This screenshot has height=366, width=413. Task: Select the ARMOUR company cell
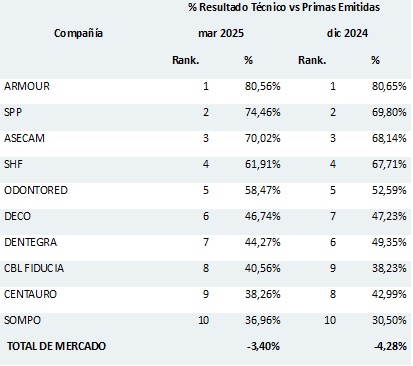27,86
